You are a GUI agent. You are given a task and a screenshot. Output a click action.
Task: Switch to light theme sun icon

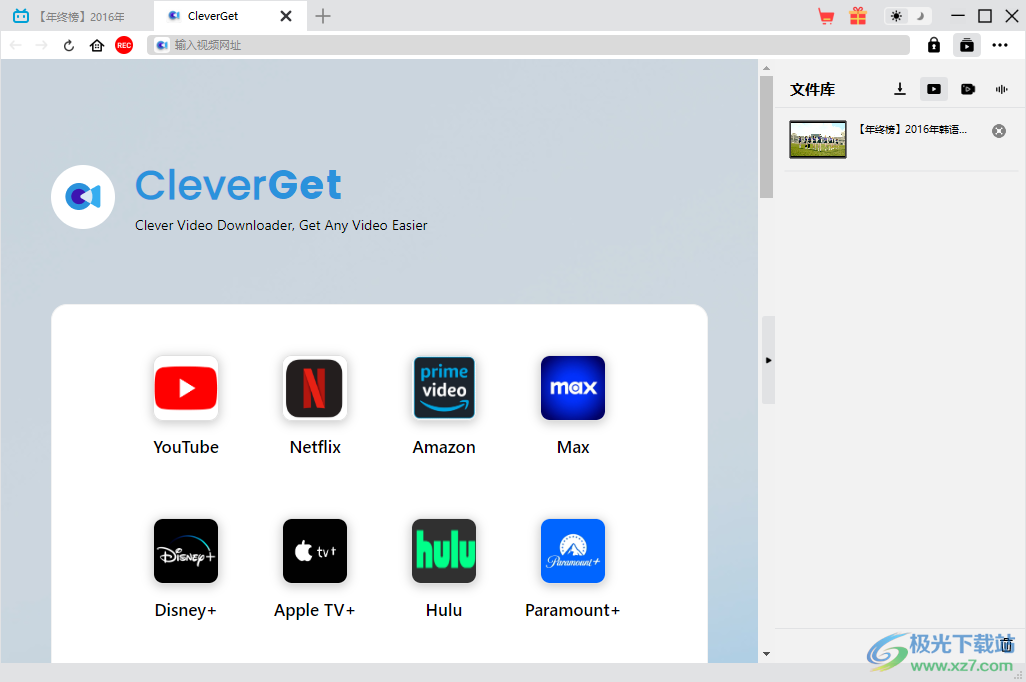click(x=896, y=16)
